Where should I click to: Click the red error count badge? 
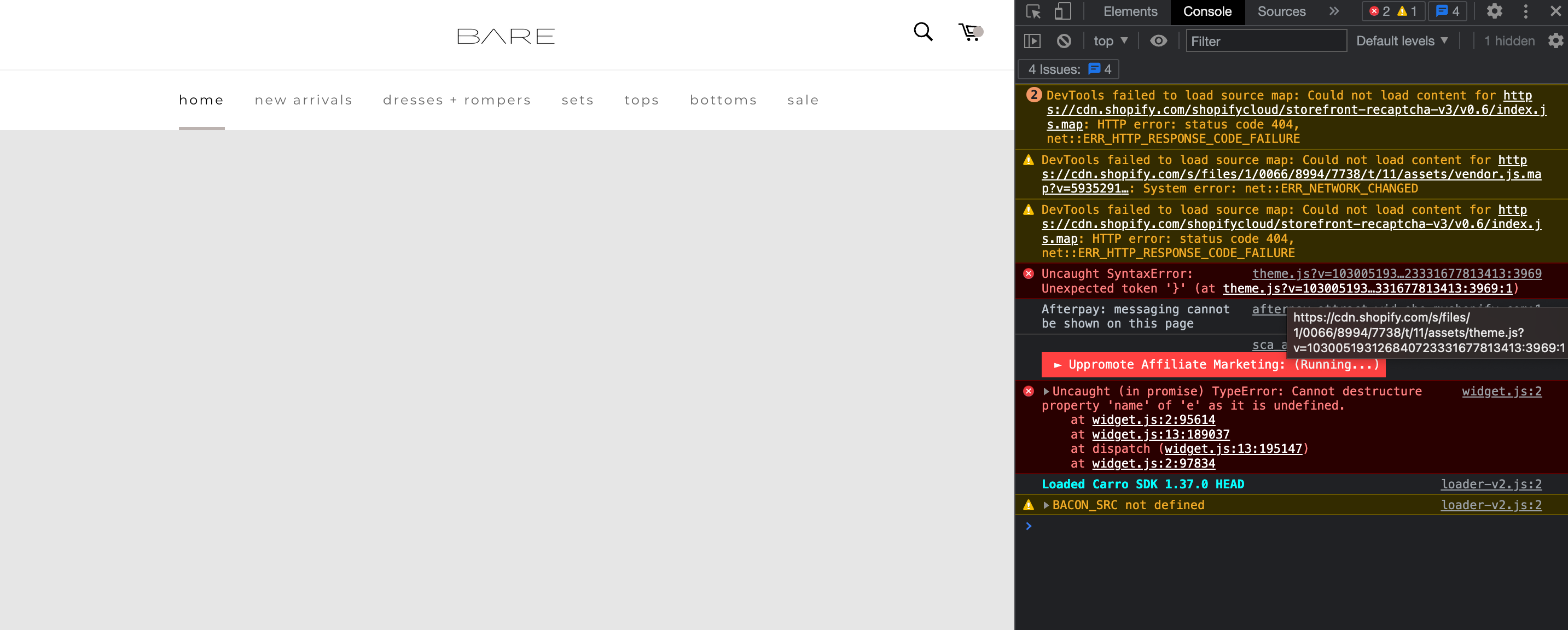tap(1380, 11)
